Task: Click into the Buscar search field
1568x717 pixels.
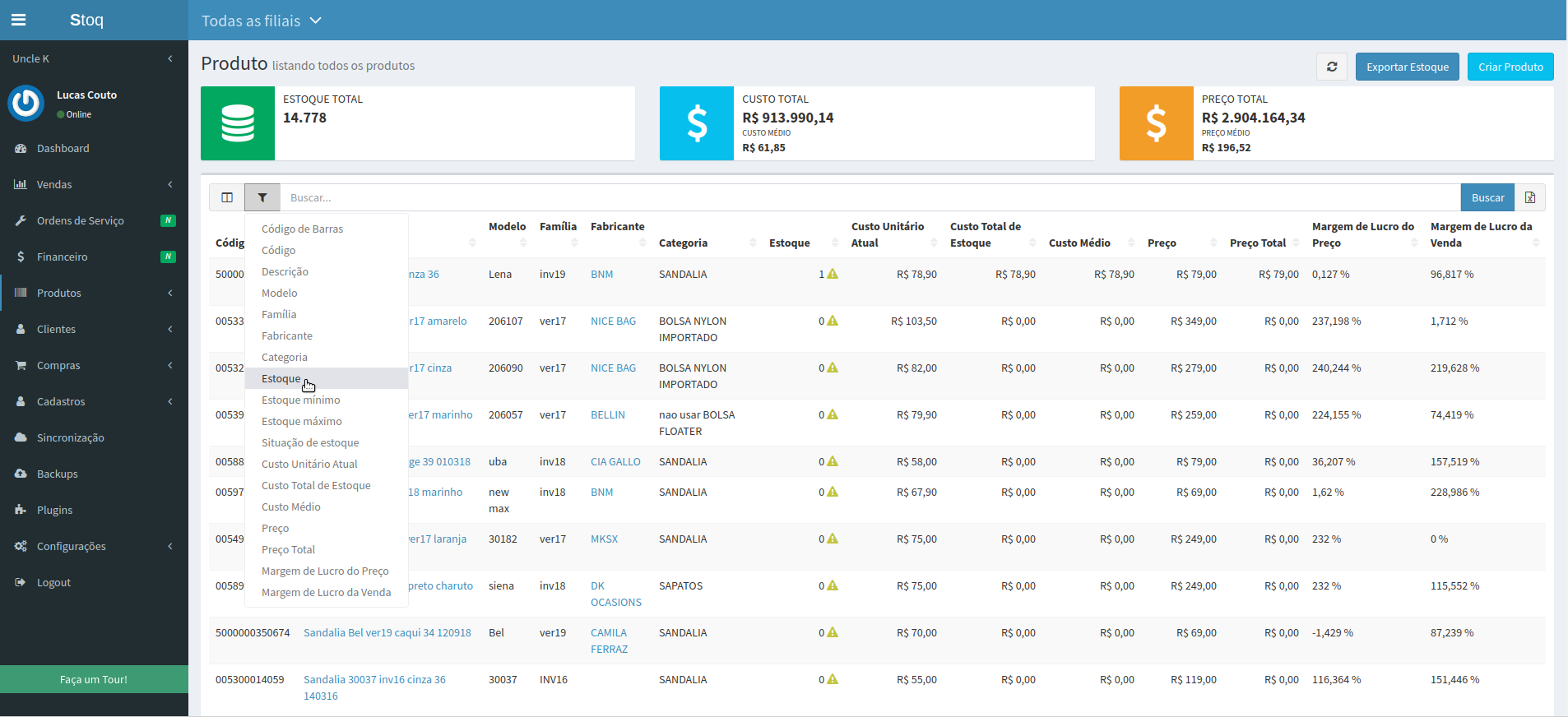Action: click(870, 197)
